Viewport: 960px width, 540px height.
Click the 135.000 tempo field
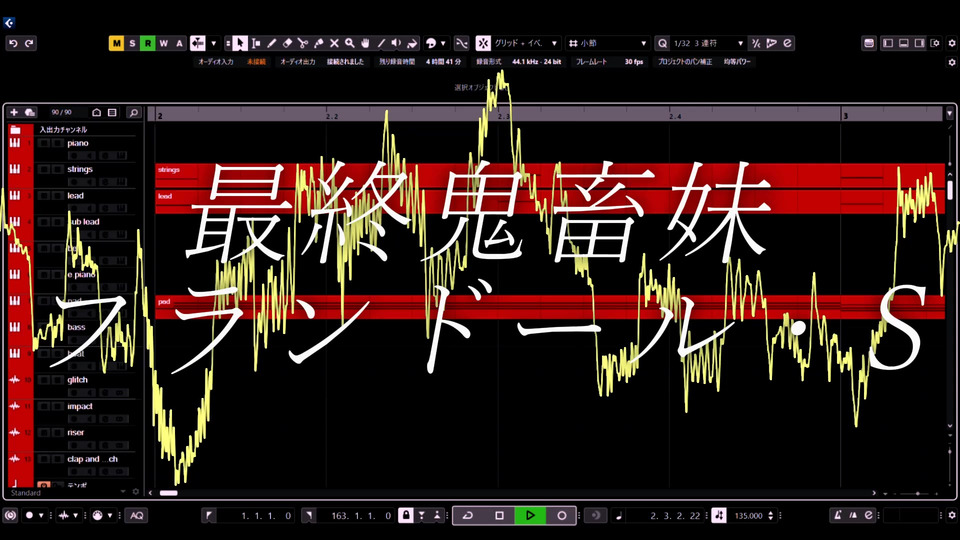pos(748,516)
